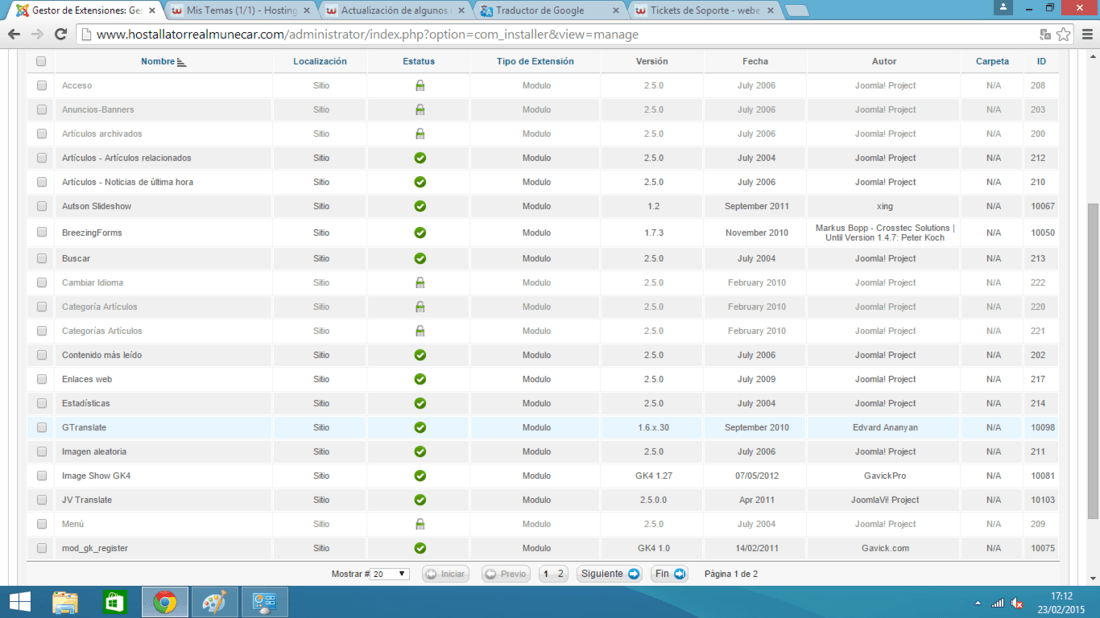Viewport: 1100px width, 618px height.
Task: Check the select-all checkbox in the header
Action: (x=41, y=61)
